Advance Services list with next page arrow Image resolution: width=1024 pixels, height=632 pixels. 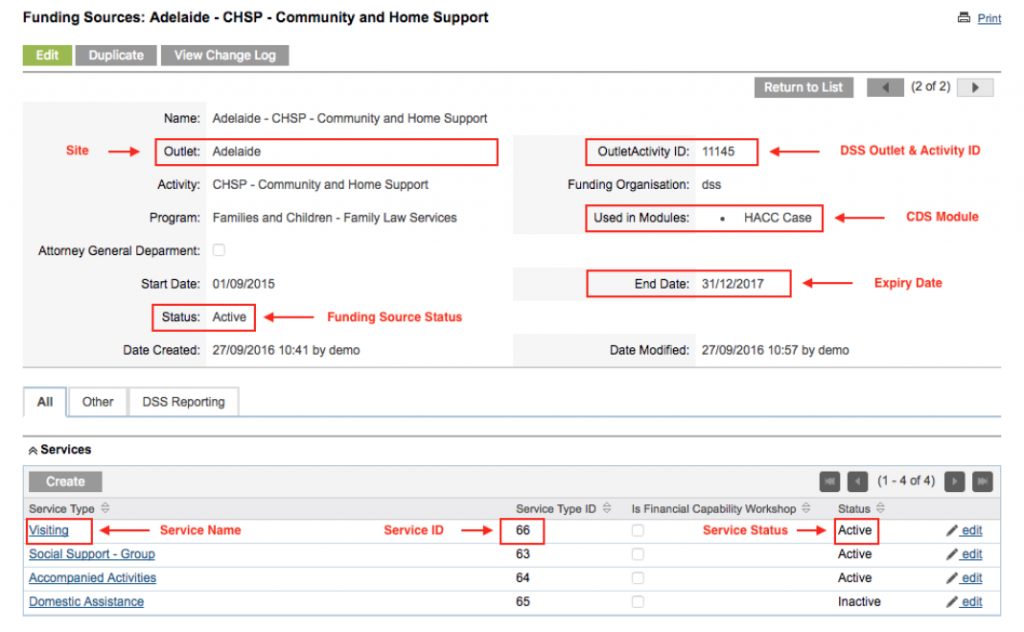[954, 481]
